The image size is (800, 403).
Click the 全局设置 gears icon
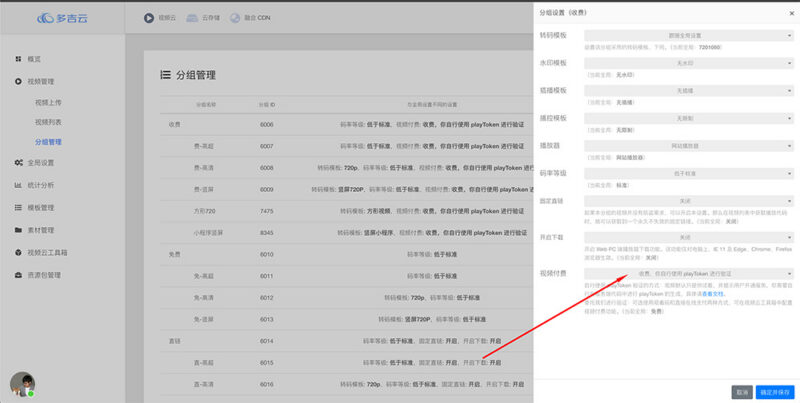point(19,162)
